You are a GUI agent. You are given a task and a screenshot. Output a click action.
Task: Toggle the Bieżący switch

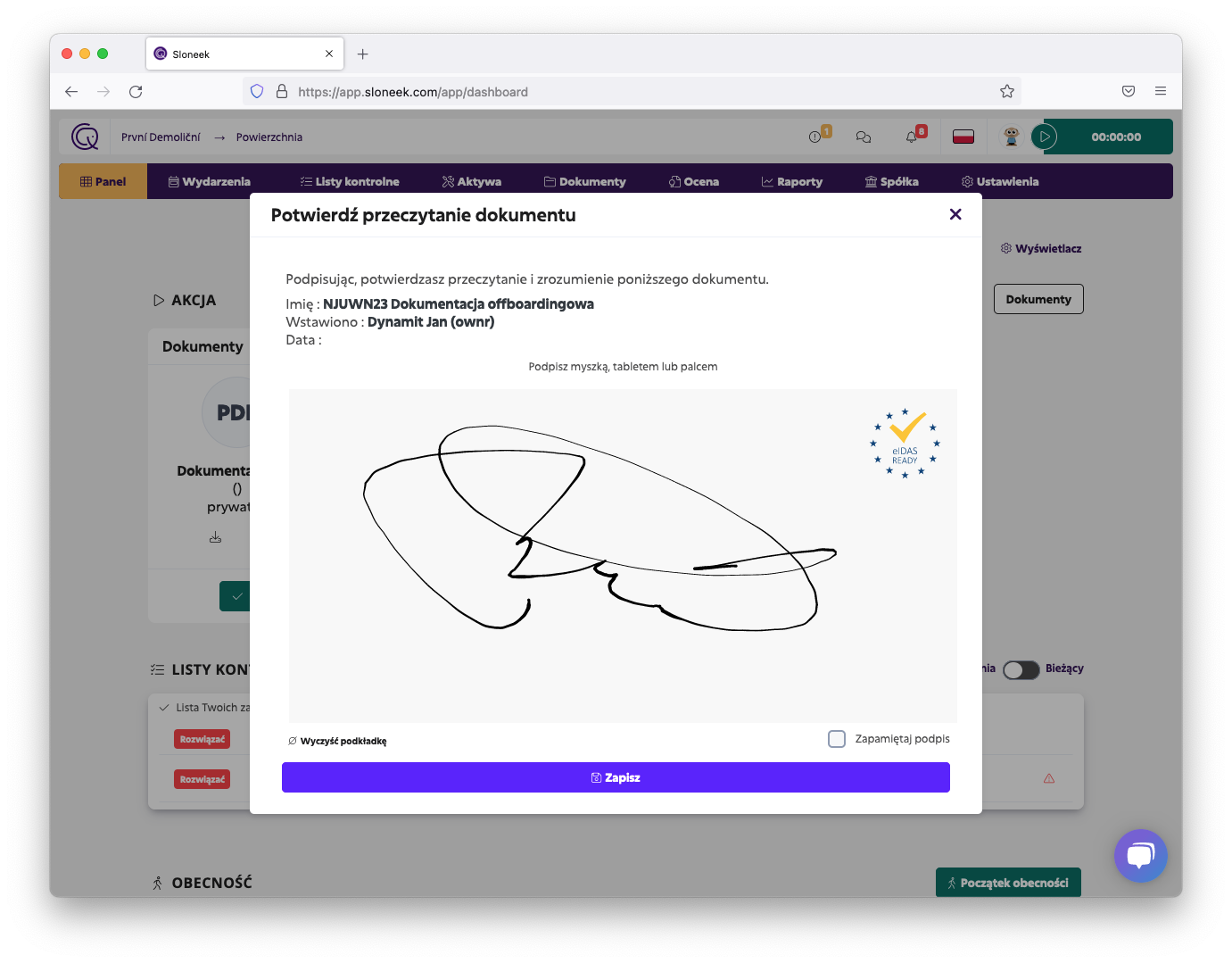[x=1021, y=669]
